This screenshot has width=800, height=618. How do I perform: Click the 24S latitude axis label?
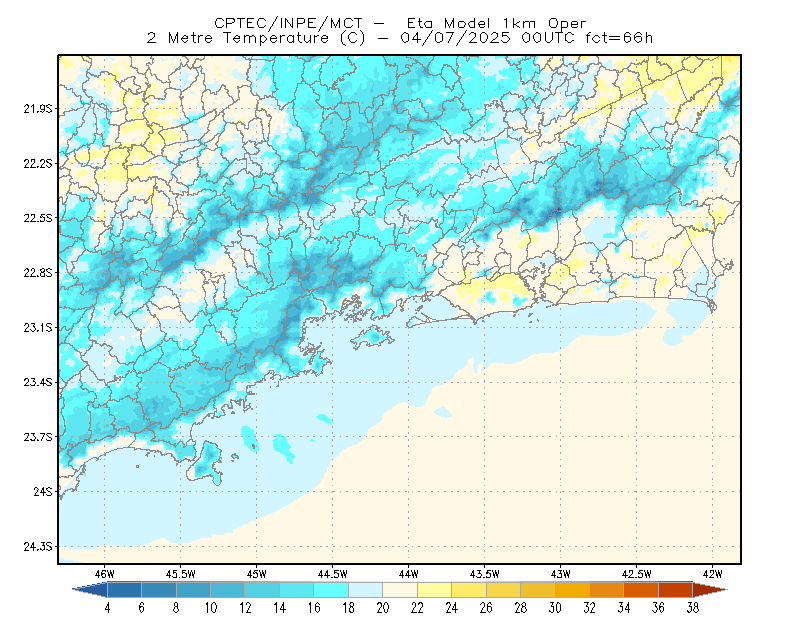tap(43, 491)
